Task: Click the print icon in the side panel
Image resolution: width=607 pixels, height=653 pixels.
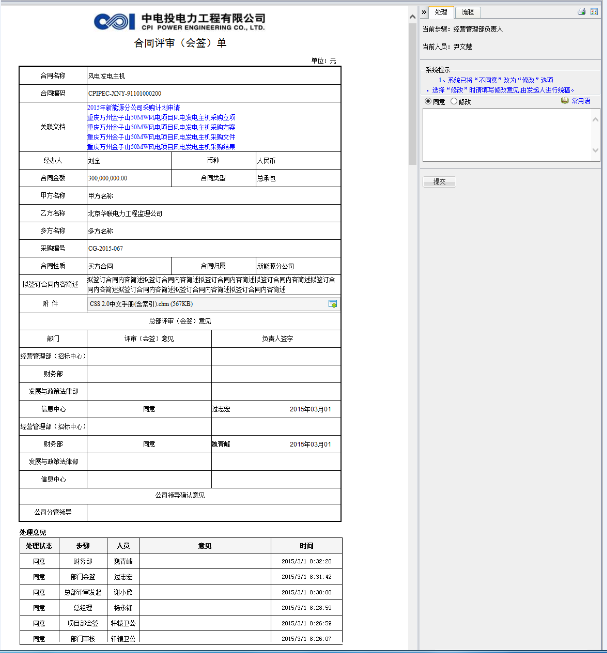Action: tap(582, 12)
